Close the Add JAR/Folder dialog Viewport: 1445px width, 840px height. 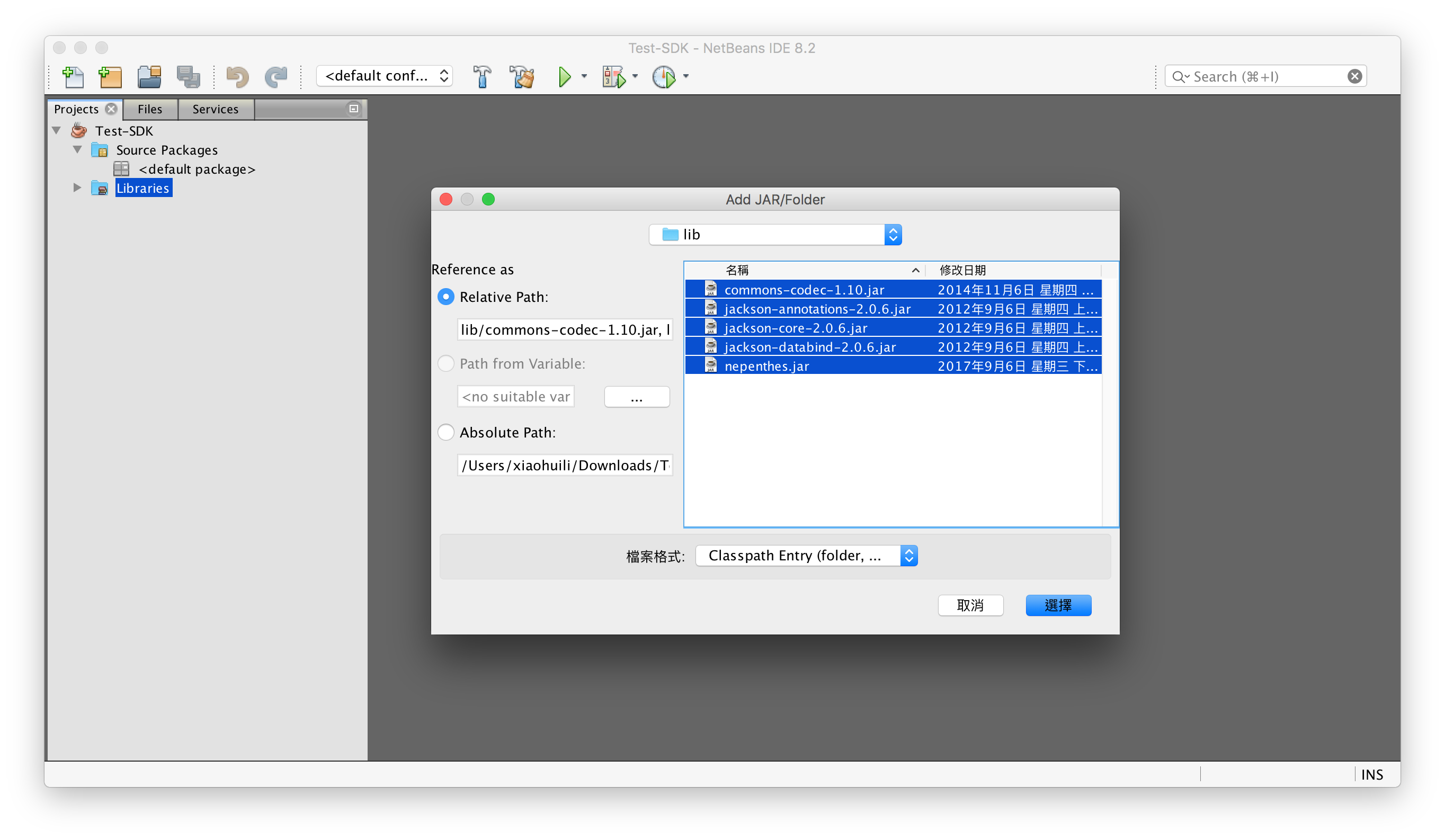[446, 199]
